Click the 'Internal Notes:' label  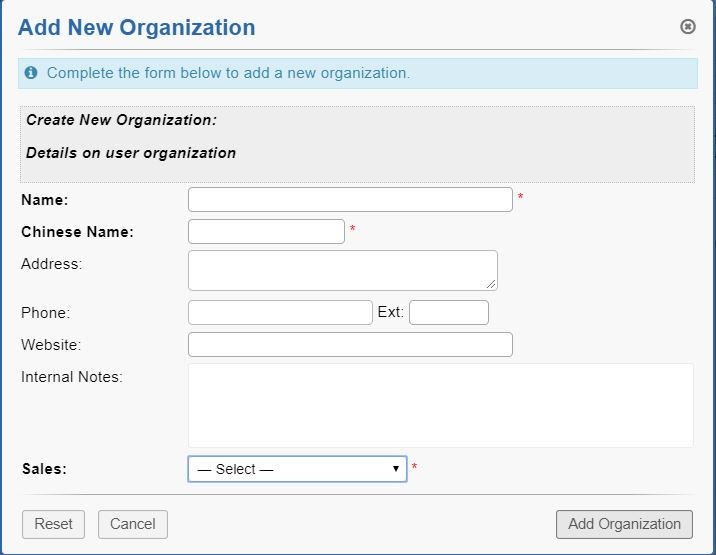[x=72, y=377]
